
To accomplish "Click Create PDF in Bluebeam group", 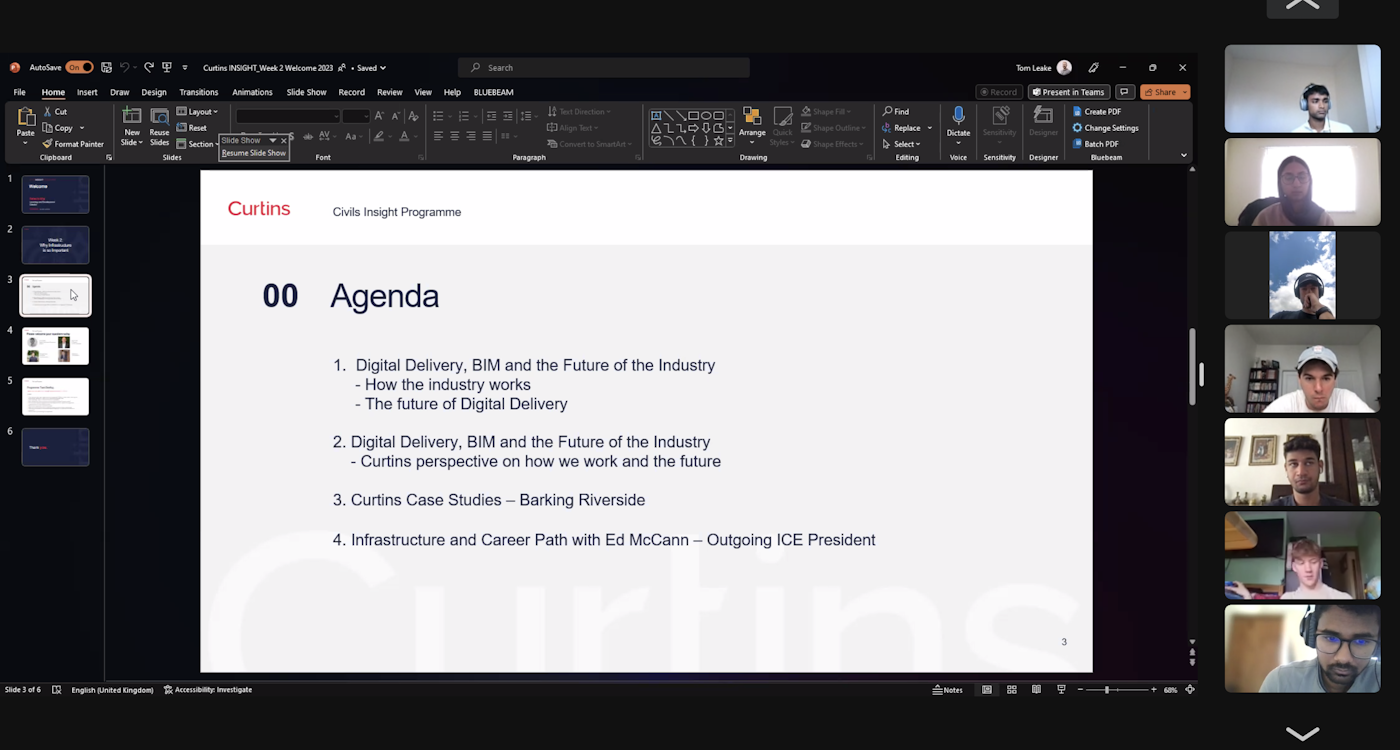I will (x=1096, y=112).
